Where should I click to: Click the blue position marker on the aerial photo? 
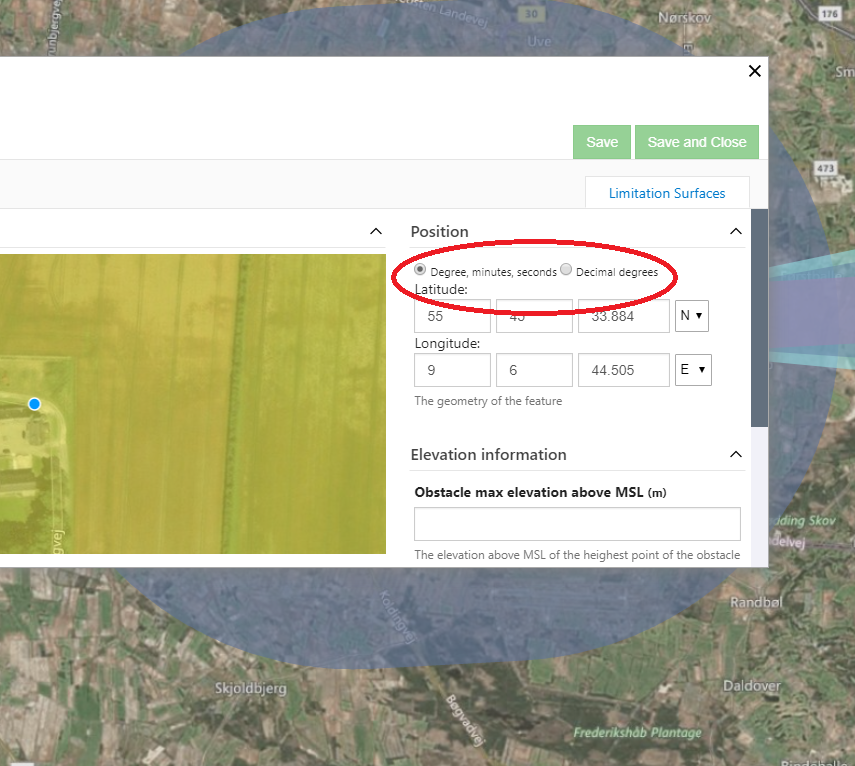coord(34,404)
